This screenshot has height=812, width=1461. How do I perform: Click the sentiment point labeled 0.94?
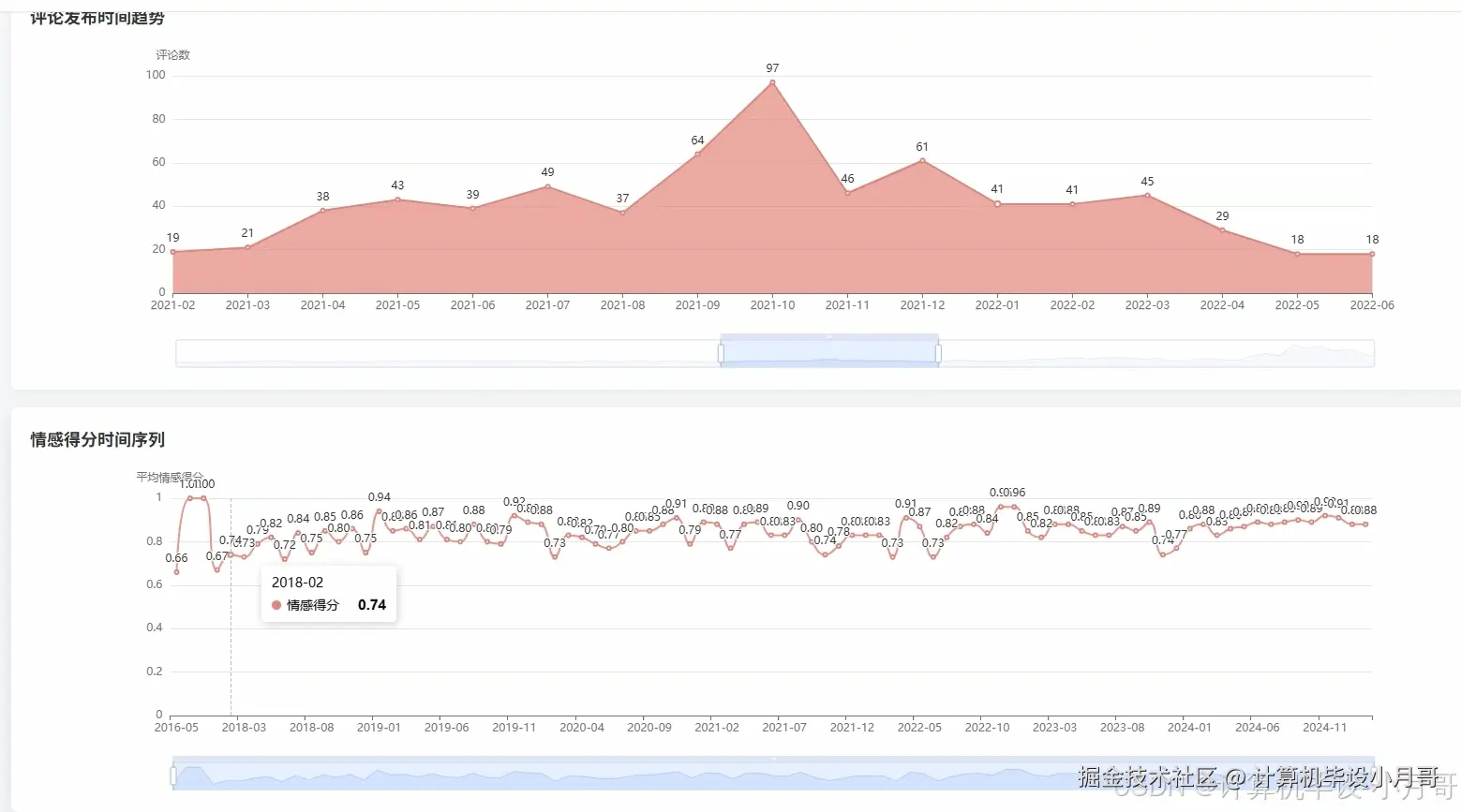coord(379,510)
